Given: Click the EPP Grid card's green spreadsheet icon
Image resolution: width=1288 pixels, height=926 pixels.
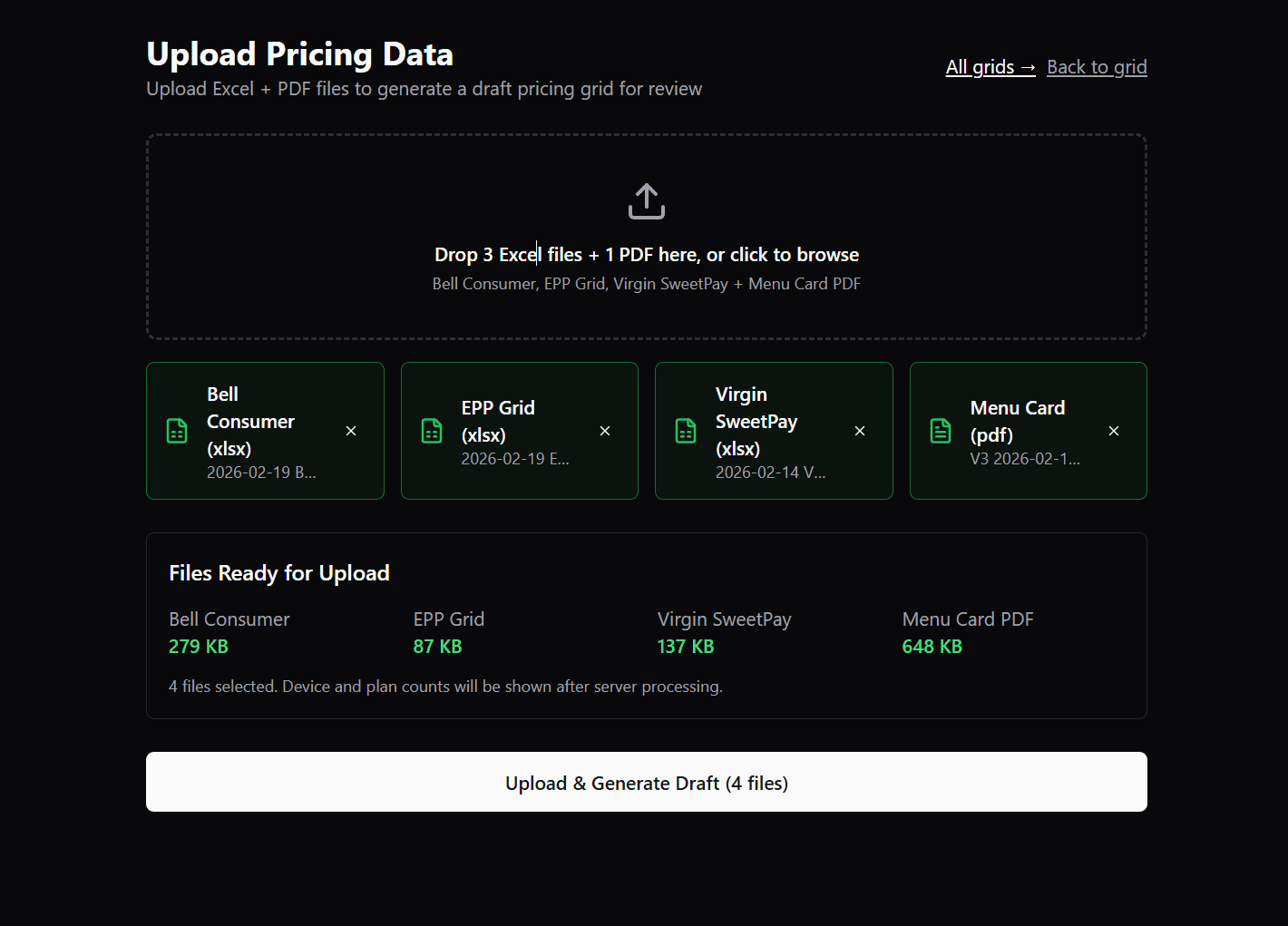Looking at the screenshot, I should [x=432, y=431].
